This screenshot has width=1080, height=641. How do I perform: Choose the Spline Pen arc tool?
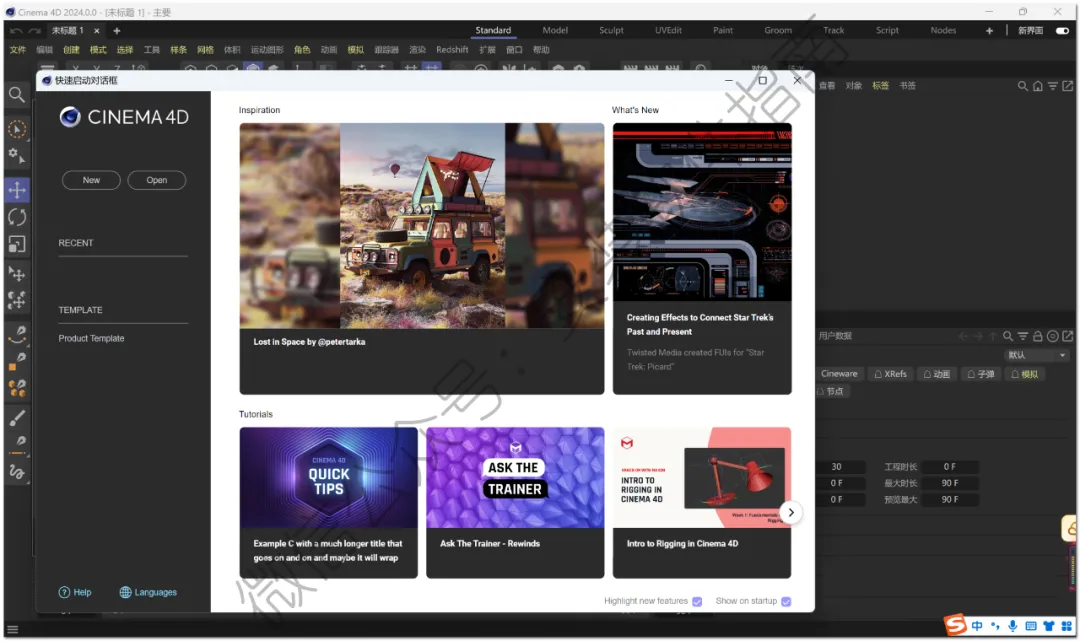(17, 335)
